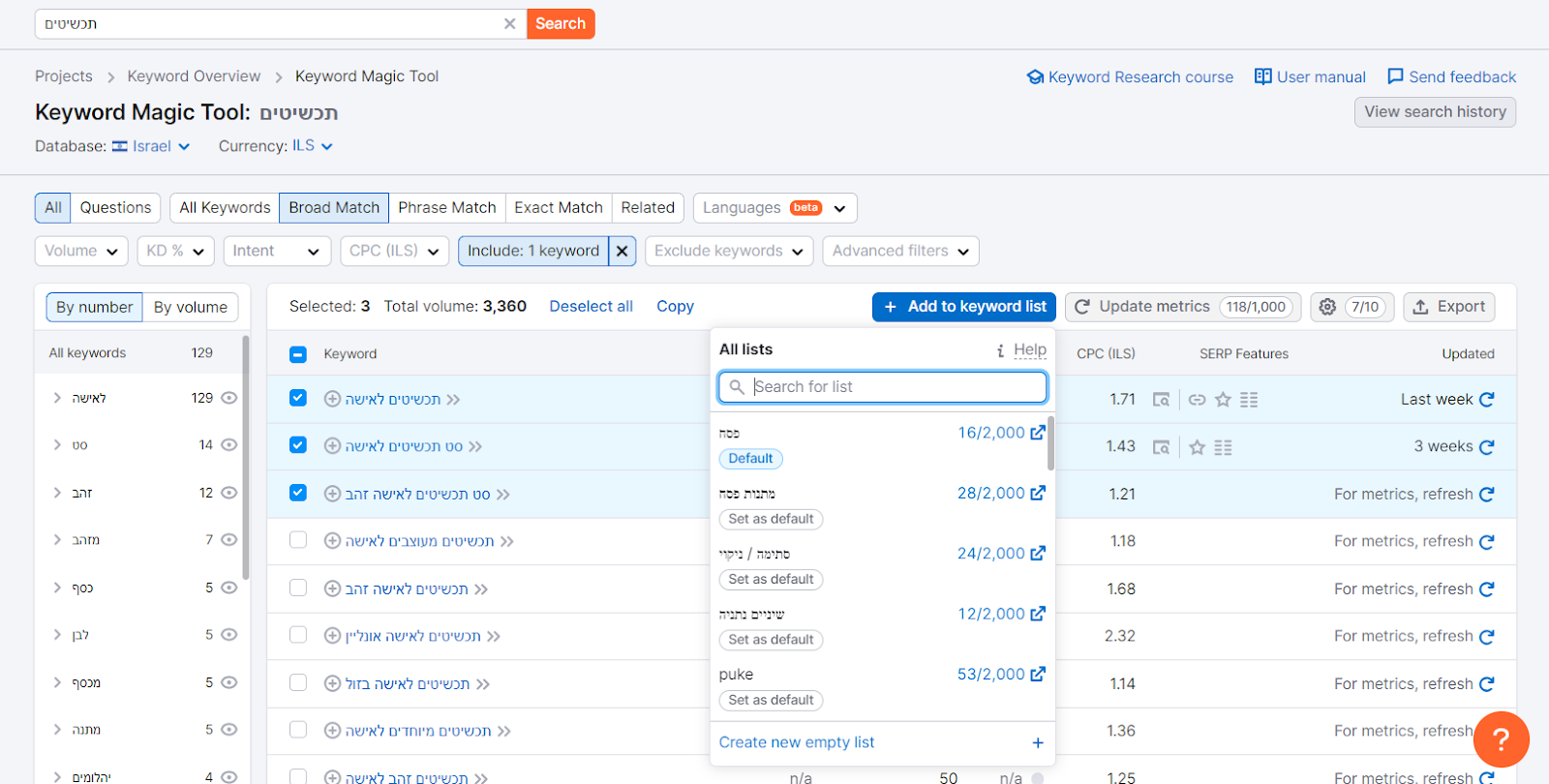1549x784 pixels.
Task: Open the 12/2,000 list external link icon
Action: (x=1038, y=614)
